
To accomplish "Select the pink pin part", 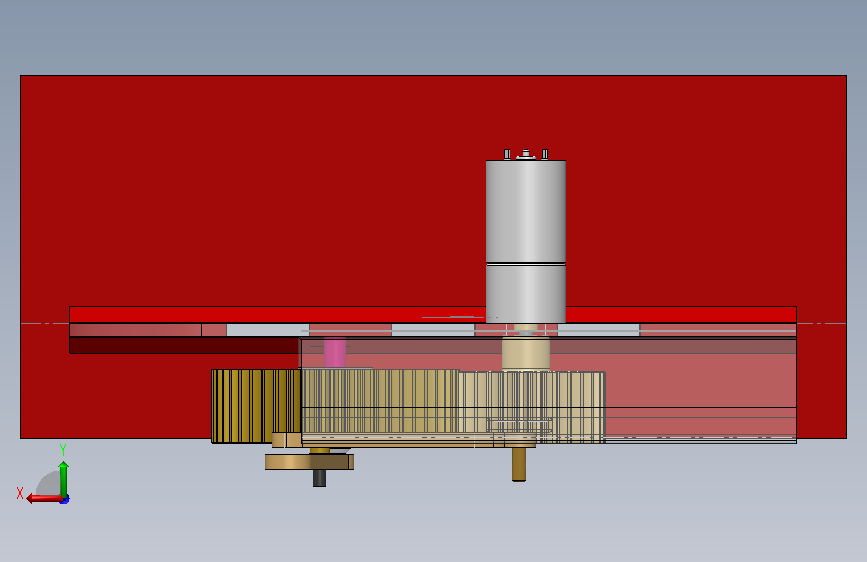I will point(335,352).
